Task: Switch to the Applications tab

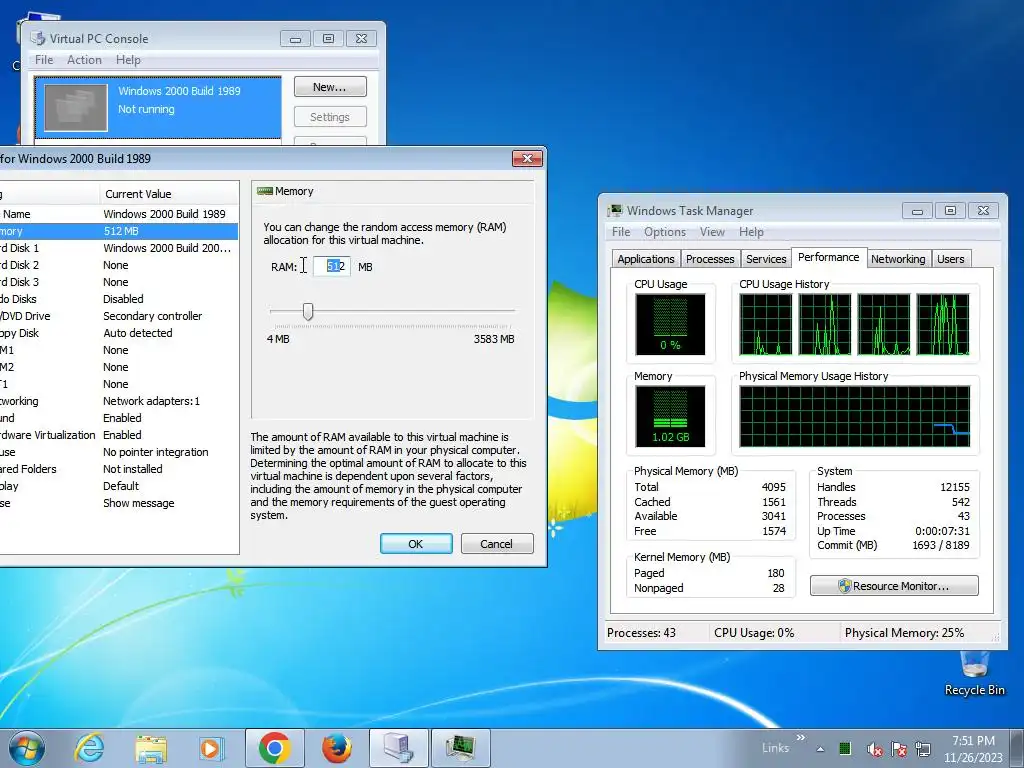Action: pos(646,259)
